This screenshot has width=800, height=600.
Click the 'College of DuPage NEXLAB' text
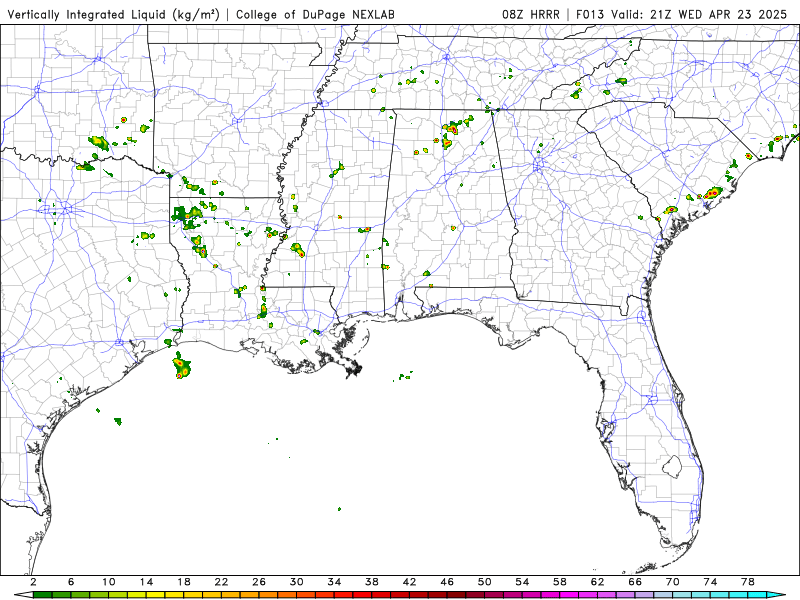pyautogui.click(x=315, y=14)
